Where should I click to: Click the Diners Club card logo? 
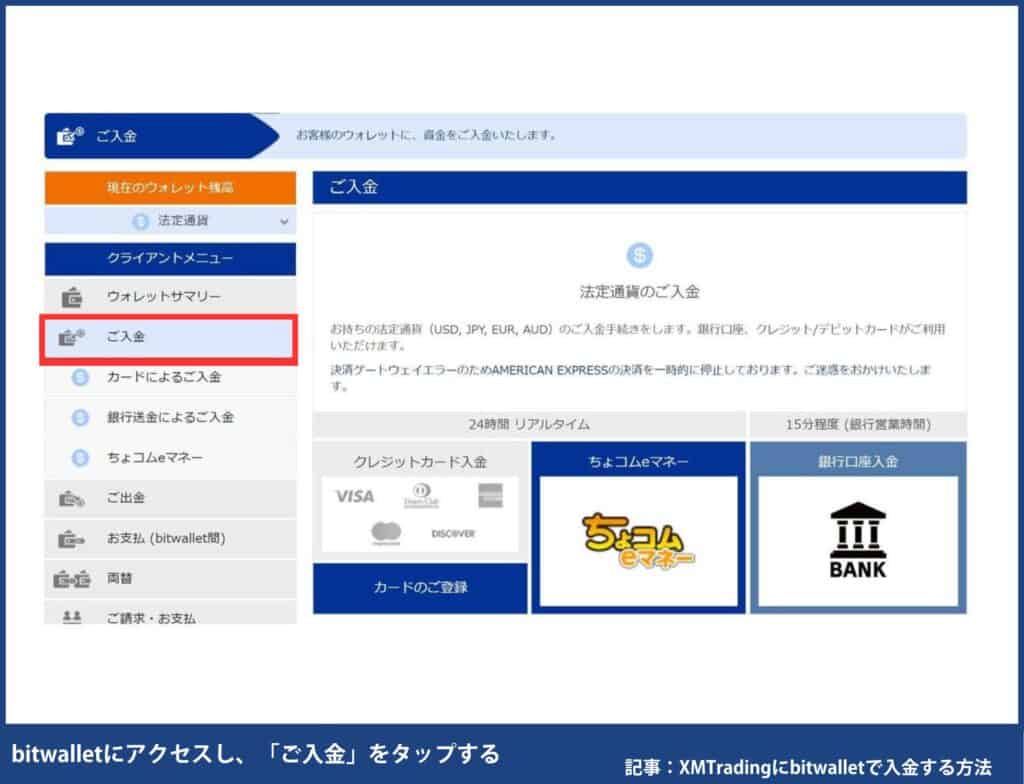point(421,495)
